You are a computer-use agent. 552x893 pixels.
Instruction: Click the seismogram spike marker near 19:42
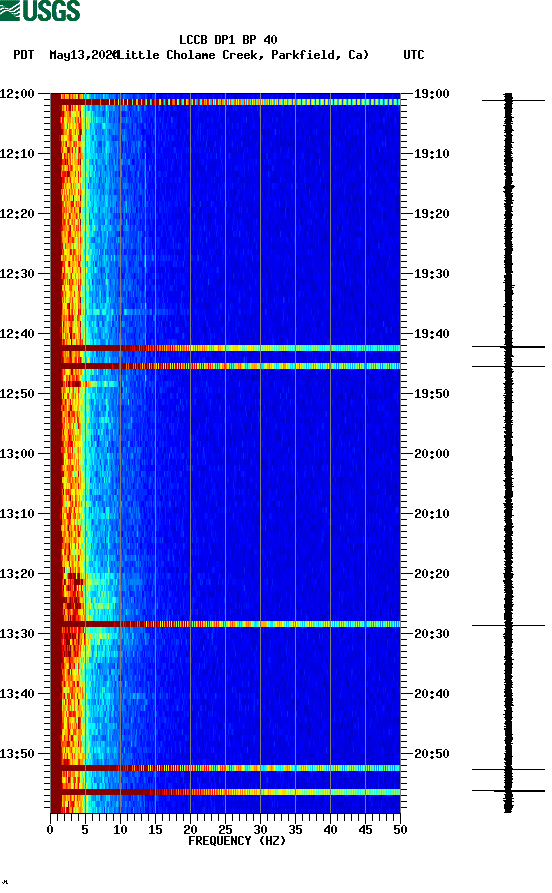click(x=508, y=346)
